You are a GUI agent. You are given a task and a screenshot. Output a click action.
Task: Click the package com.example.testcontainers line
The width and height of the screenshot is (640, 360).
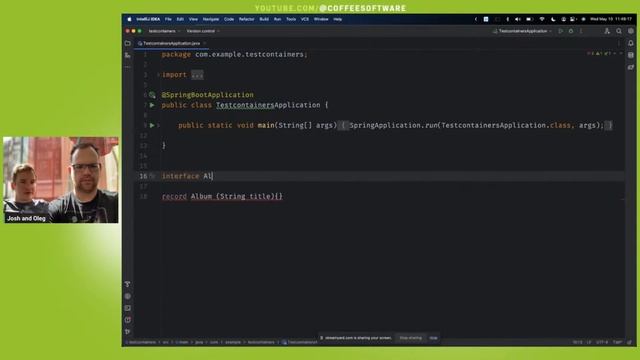[x=235, y=55]
